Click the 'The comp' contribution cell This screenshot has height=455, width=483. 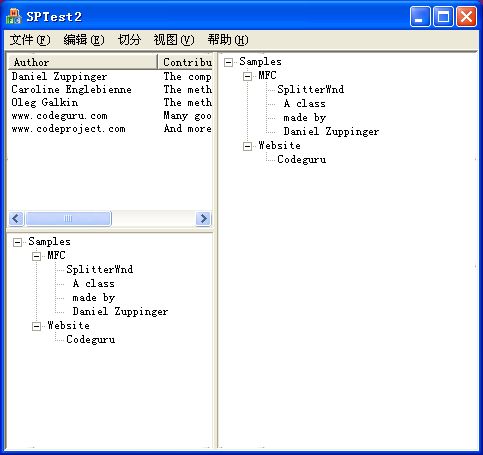pos(187,77)
